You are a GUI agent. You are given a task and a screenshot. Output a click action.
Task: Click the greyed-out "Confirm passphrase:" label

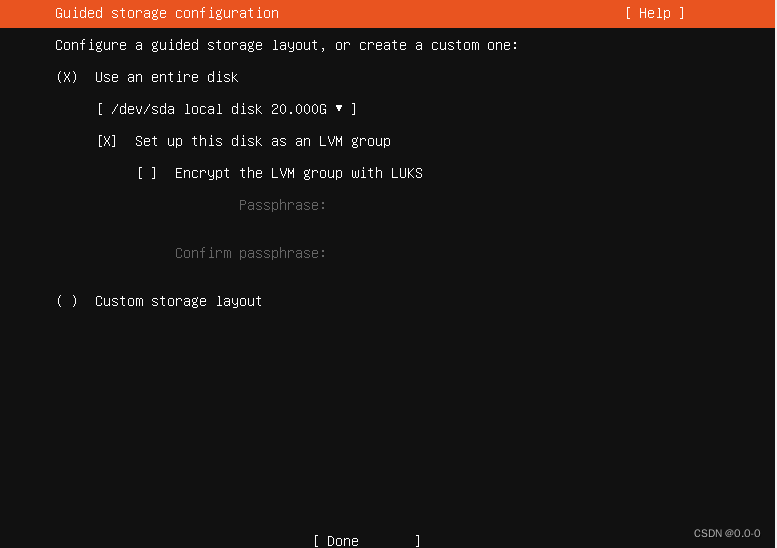click(250, 253)
